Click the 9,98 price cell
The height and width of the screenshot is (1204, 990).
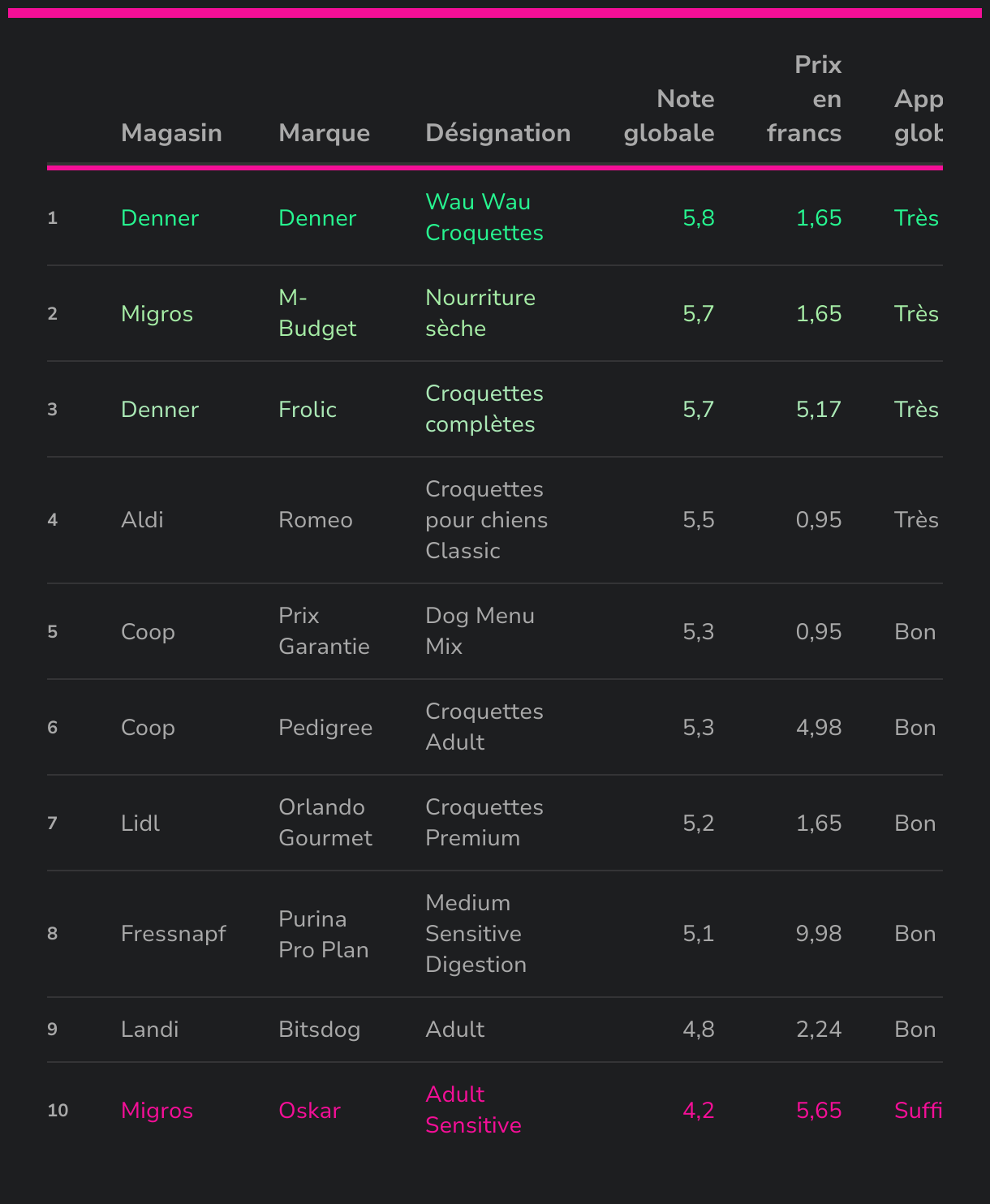click(818, 934)
